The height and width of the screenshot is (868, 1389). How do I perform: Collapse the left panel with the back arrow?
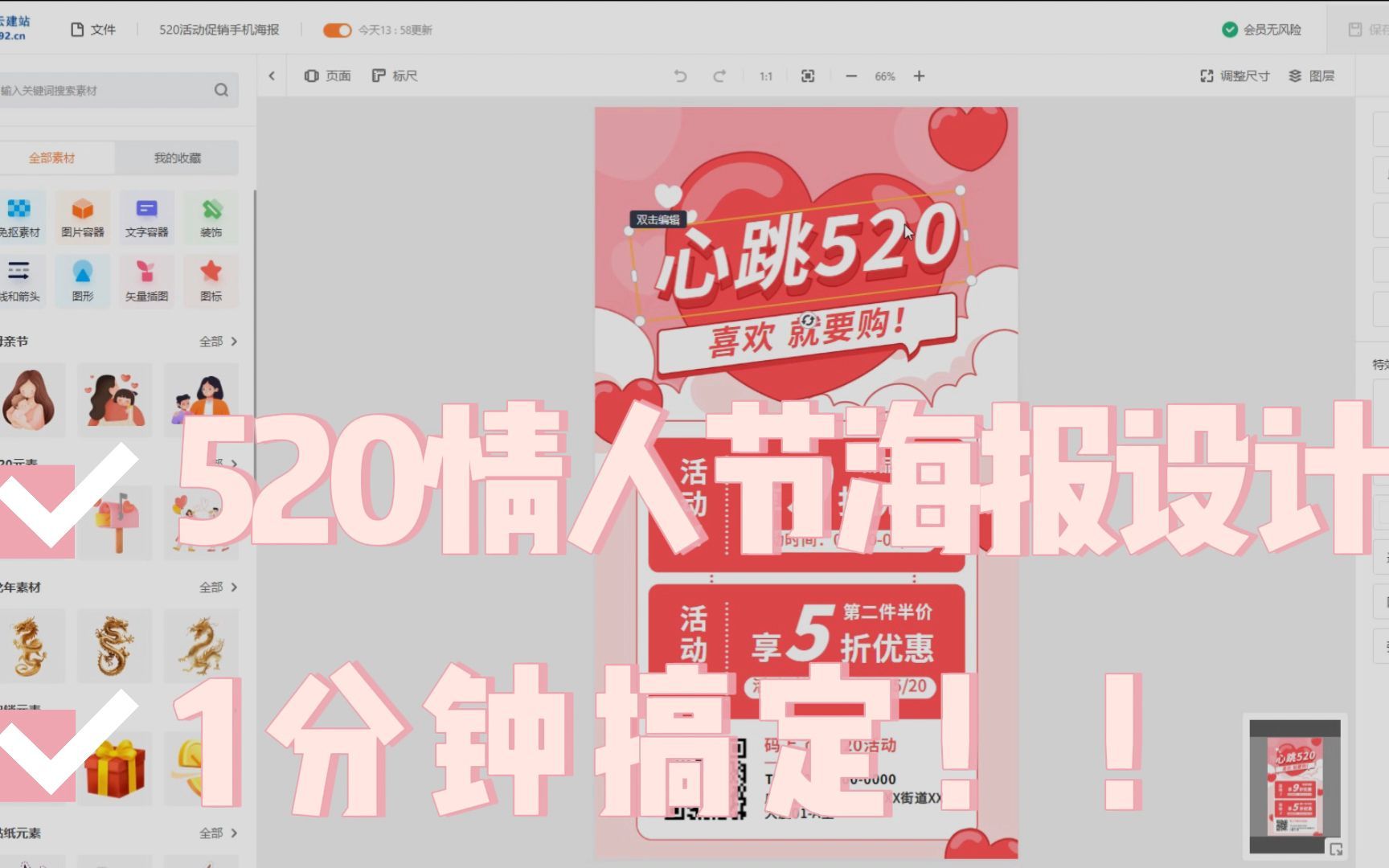[272, 76]
